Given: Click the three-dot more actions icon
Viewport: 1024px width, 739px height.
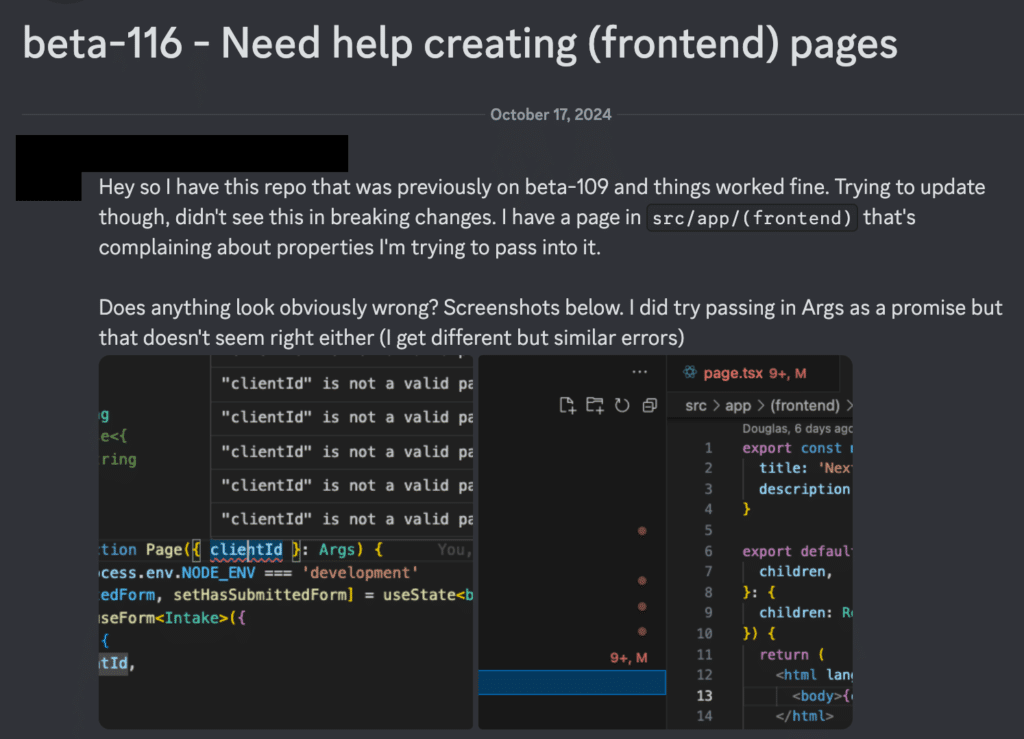Looking at the screenshot, I should [640, 372].
